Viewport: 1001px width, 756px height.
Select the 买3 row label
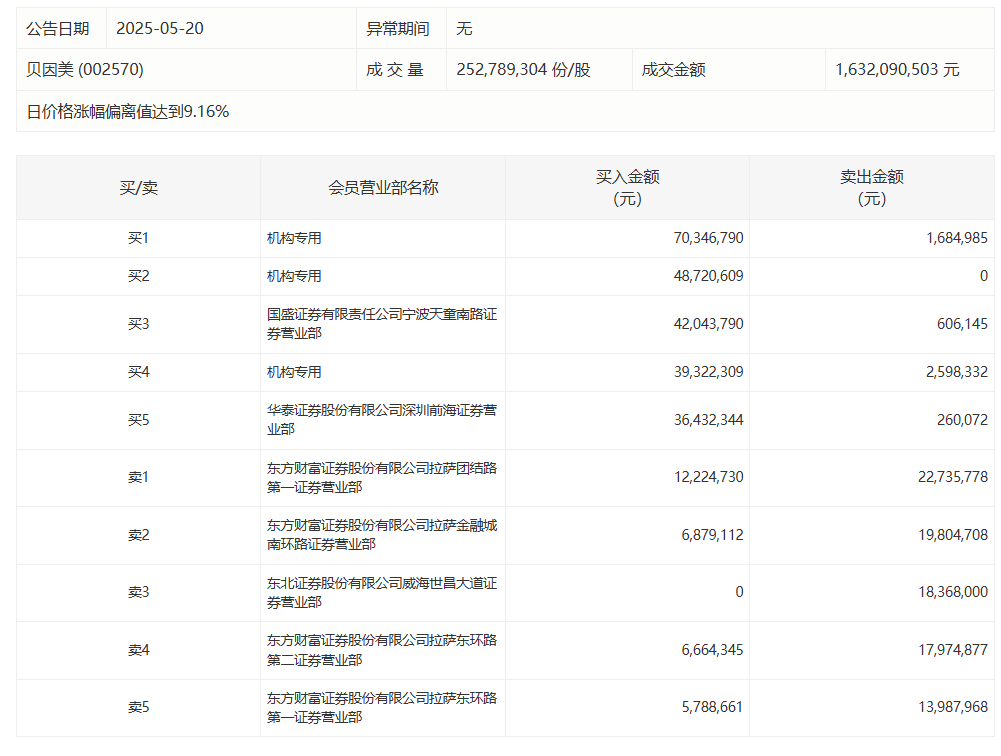coord(139,324)
